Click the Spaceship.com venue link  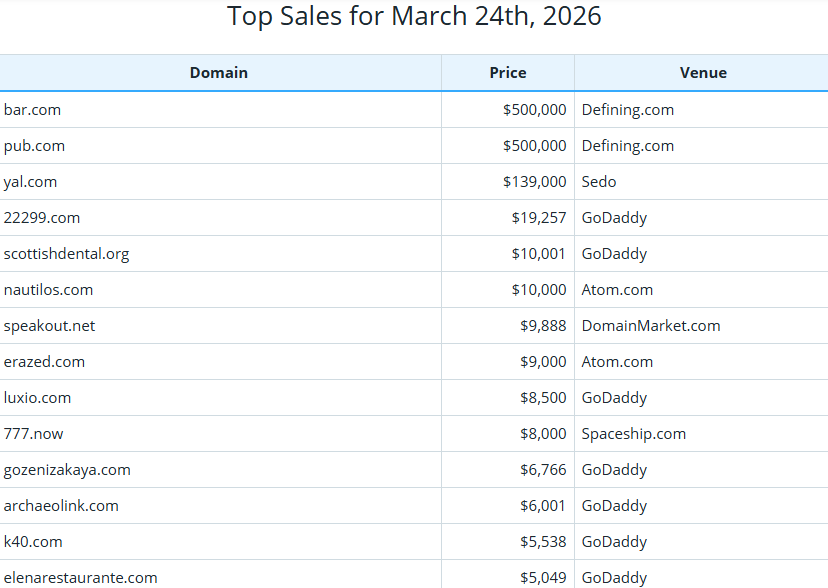[634, 433]
